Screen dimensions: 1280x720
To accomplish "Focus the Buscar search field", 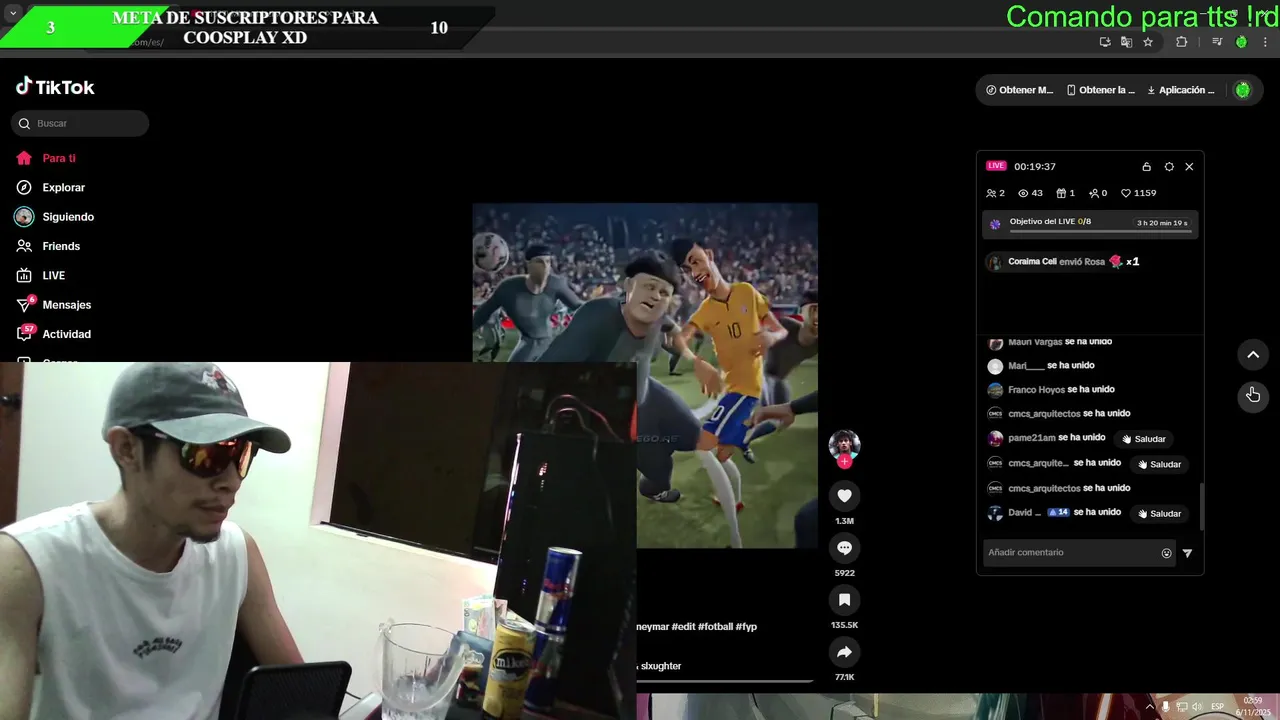I will pos(80,123).
